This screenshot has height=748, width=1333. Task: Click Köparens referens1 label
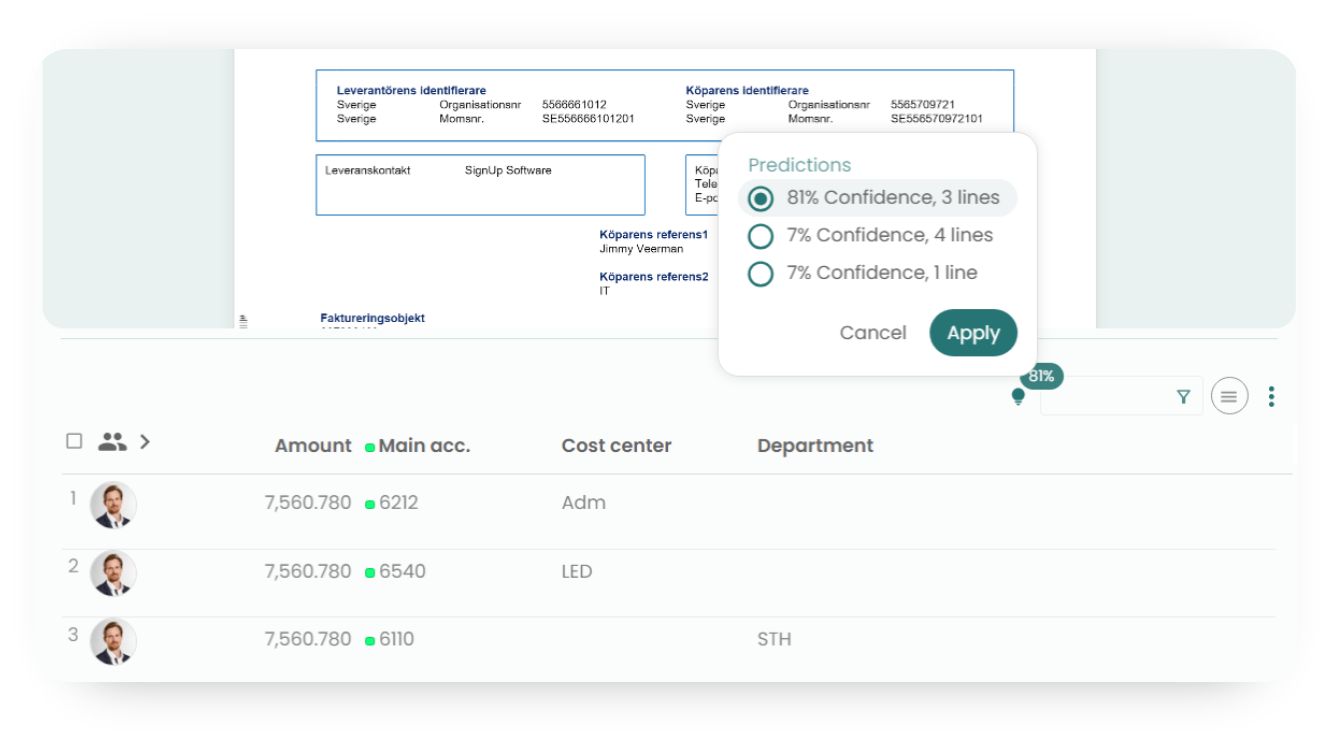click(x=654, y=235)
